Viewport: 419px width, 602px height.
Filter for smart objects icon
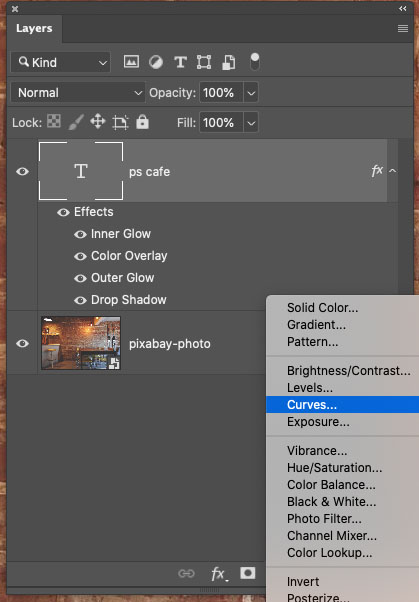point(229,62)
